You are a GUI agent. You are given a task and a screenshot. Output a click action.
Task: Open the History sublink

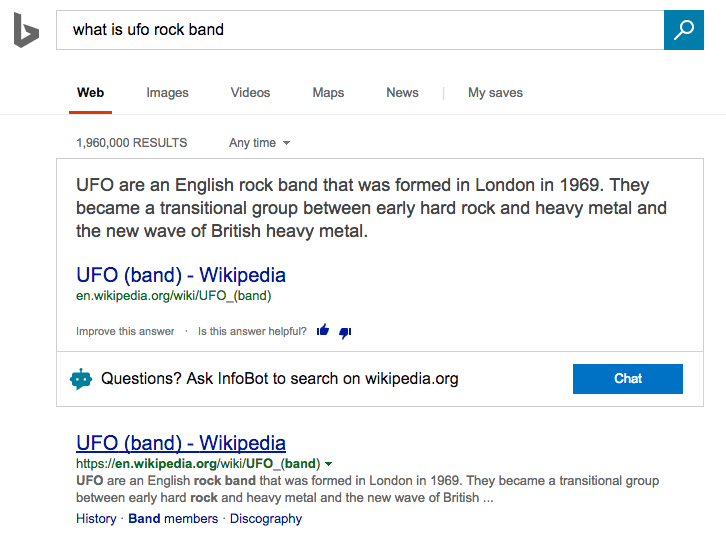click(96, 519)
